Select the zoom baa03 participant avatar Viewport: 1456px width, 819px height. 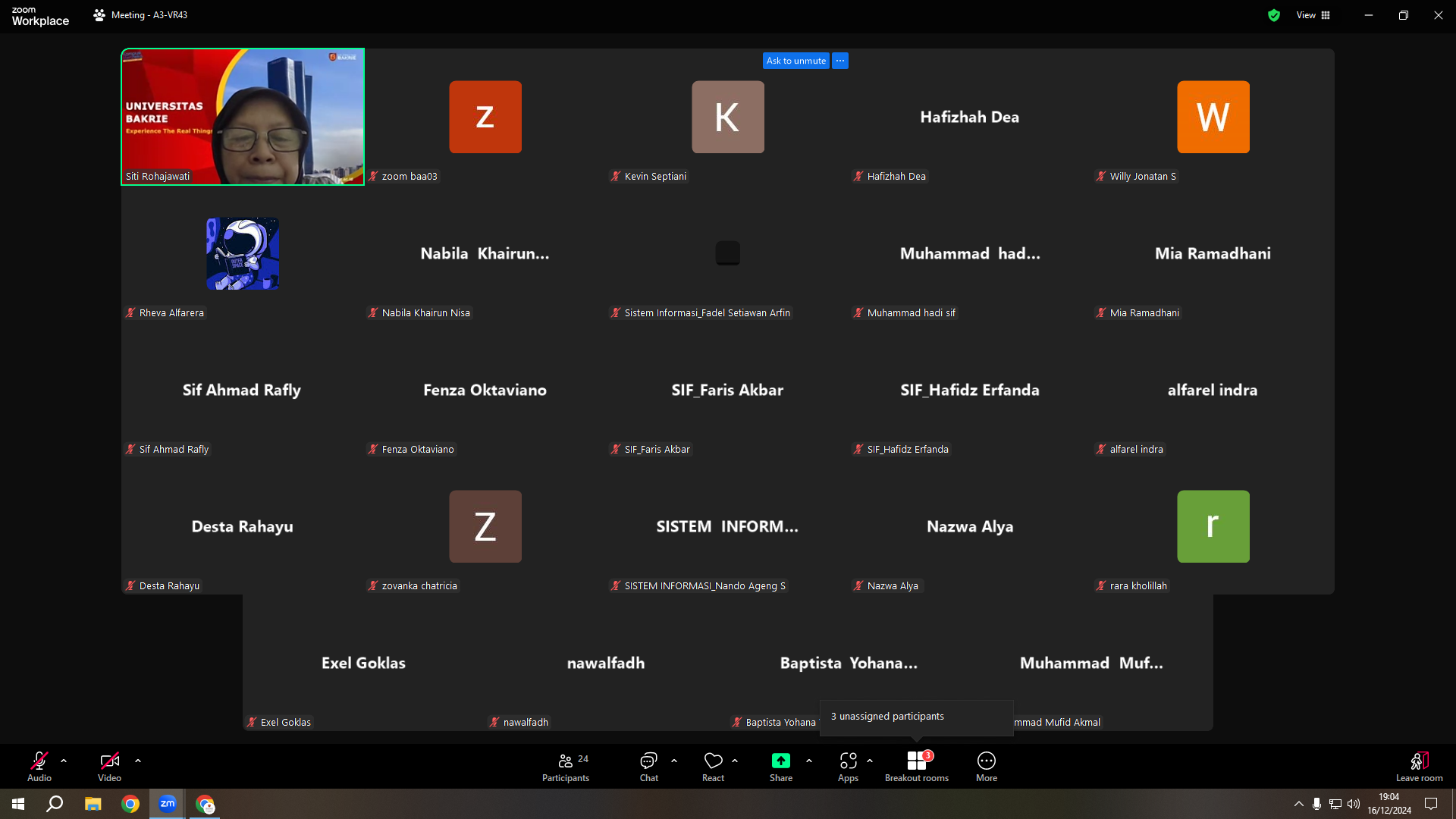pyautogui.click(x=485, y=117)
